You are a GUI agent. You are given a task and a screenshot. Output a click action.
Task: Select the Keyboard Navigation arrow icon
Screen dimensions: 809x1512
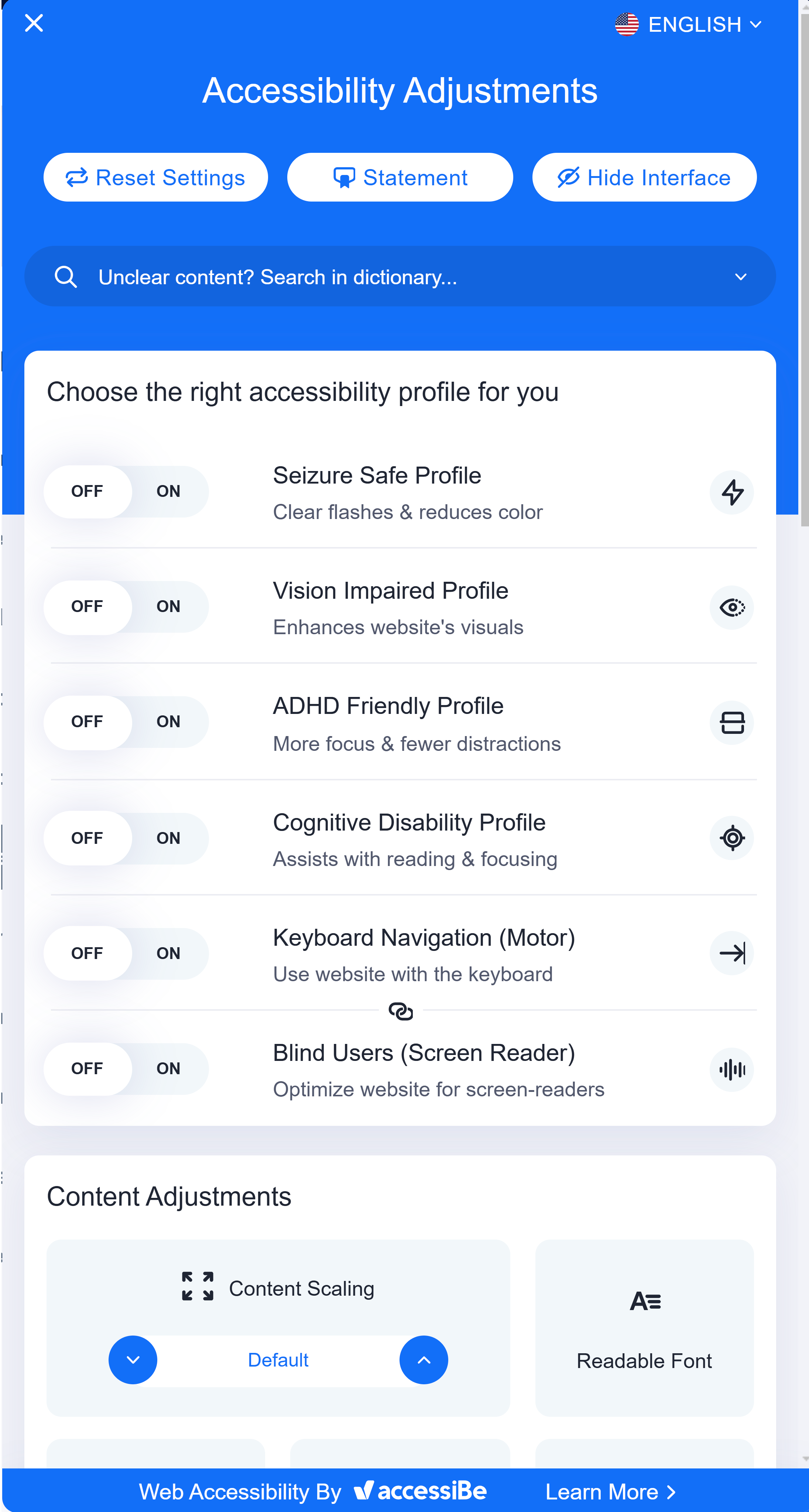tap(731, 953)
